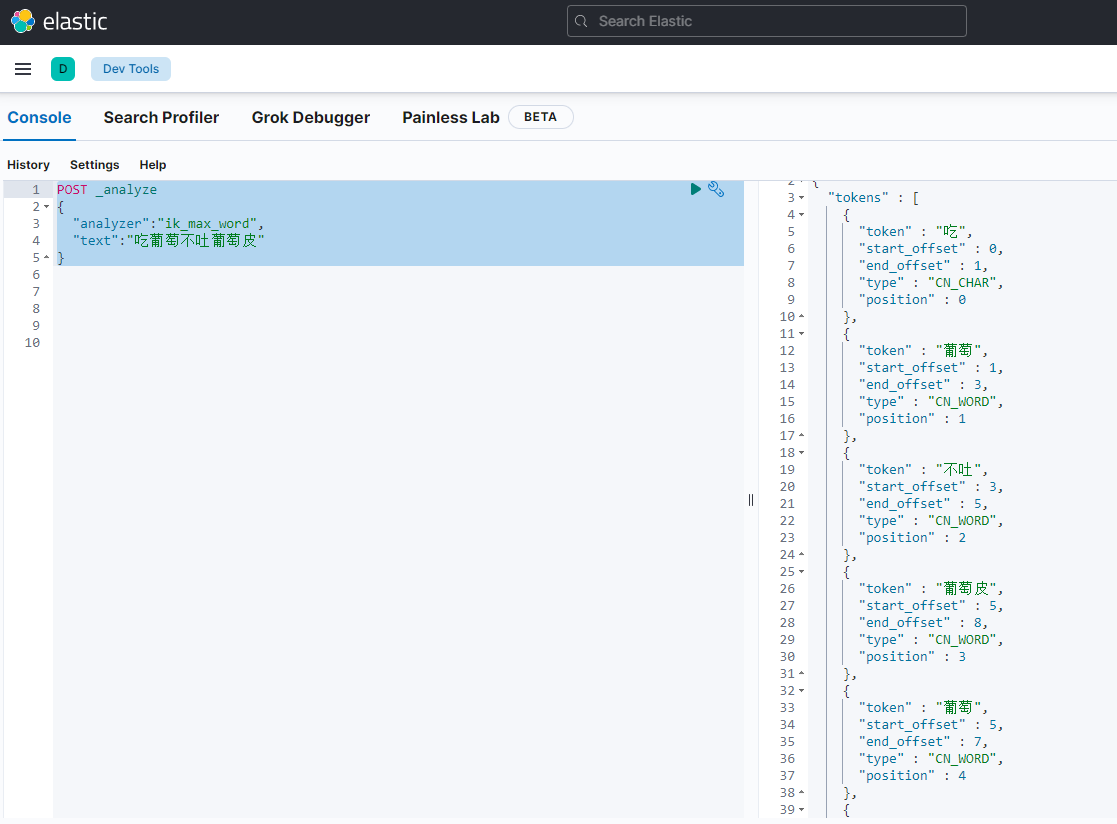Click the panel resize handle between editor and output
The height and width of the screenshot is (824, 1117).
click(751, 500)
